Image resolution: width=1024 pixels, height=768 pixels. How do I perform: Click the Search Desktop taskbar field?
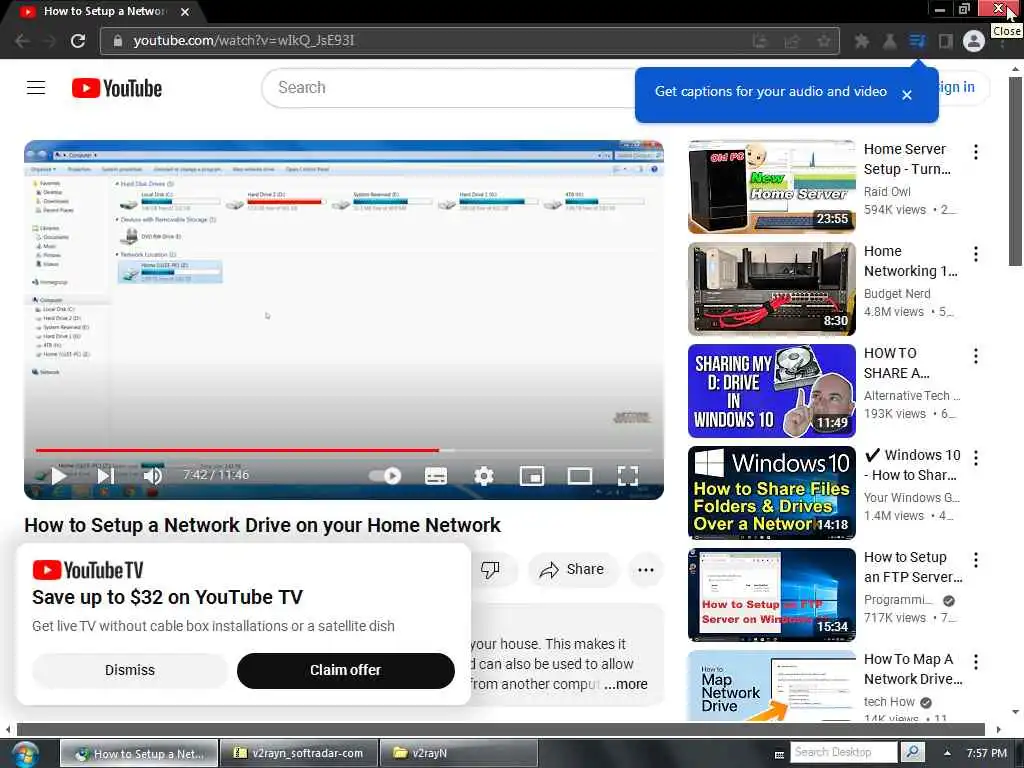pos(844,752)
